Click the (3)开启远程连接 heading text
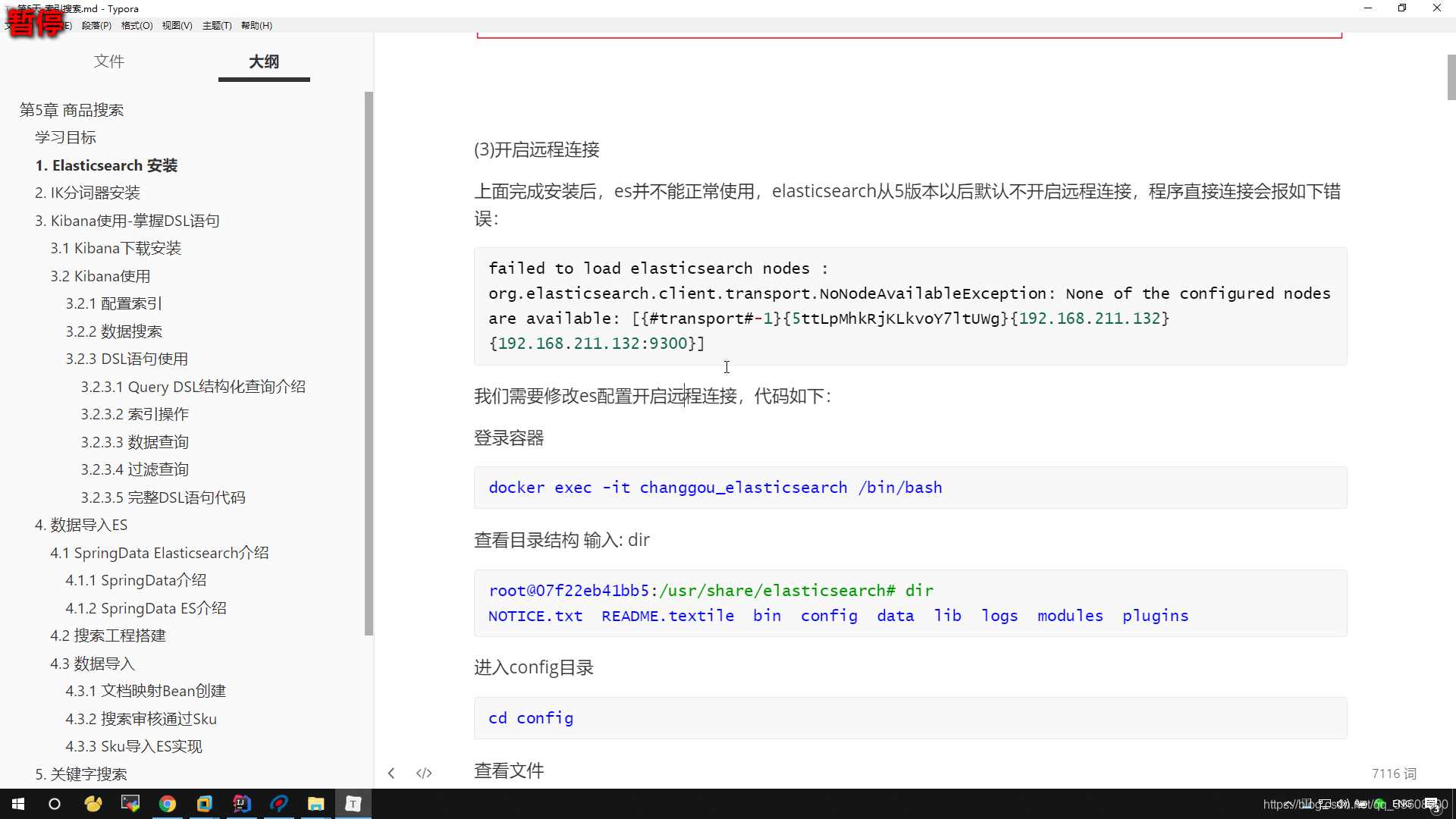The width and height of the screenshot is (1456, 819). point(537,149)
